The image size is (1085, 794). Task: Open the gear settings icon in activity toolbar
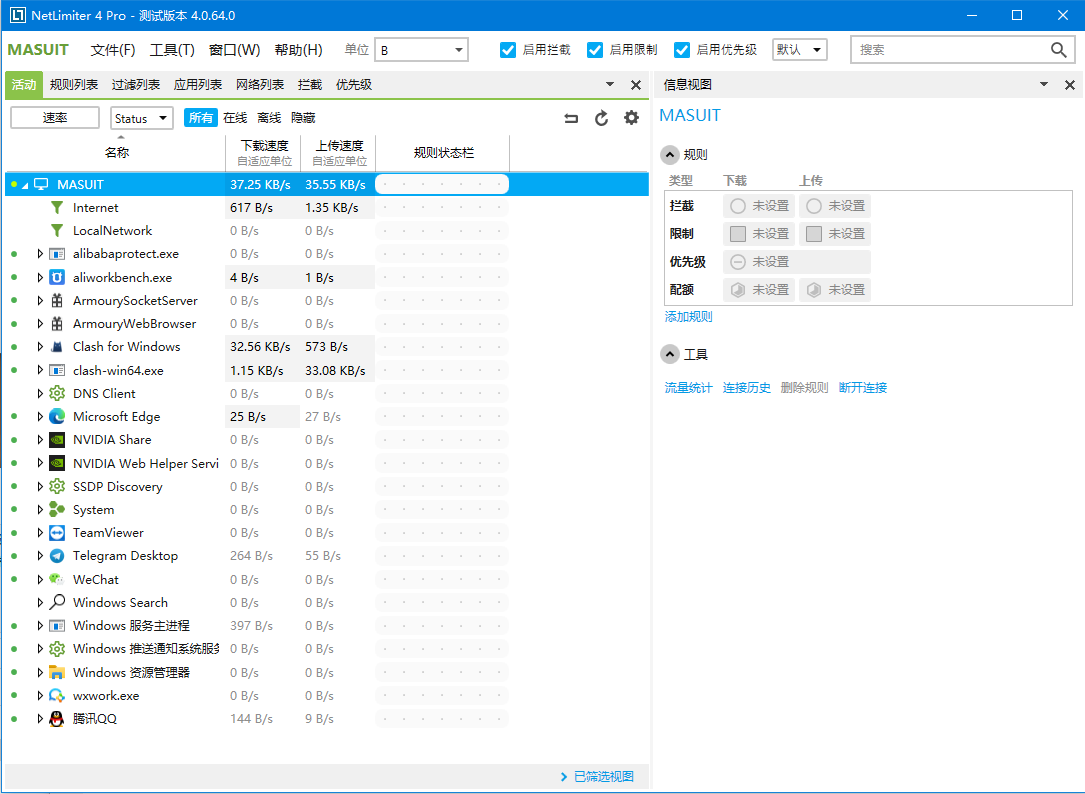coord(631,118)
